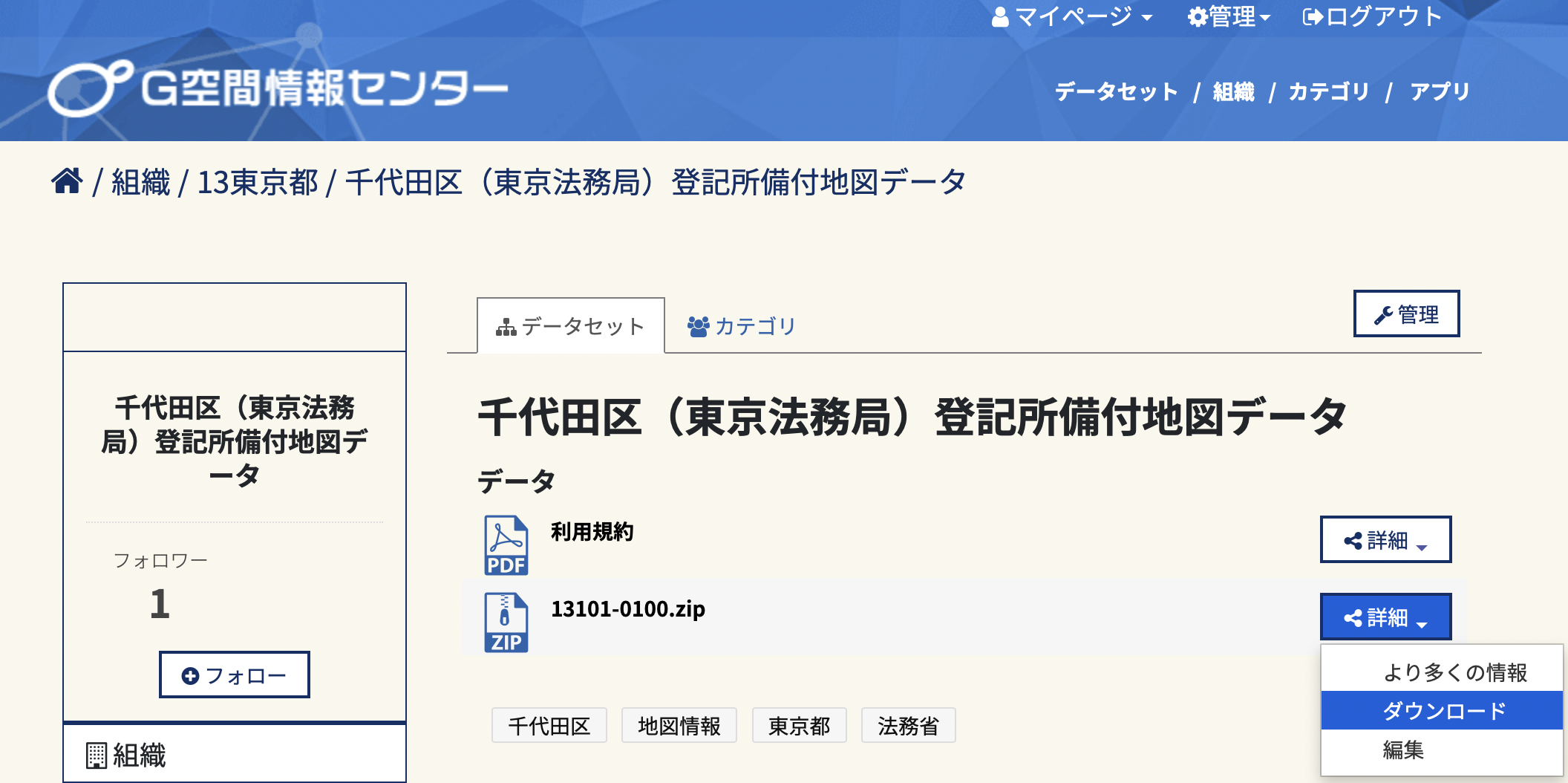Switch to the カテゴリ tab
This screenshot has height=783, width=1568.
tap(742, 326)
